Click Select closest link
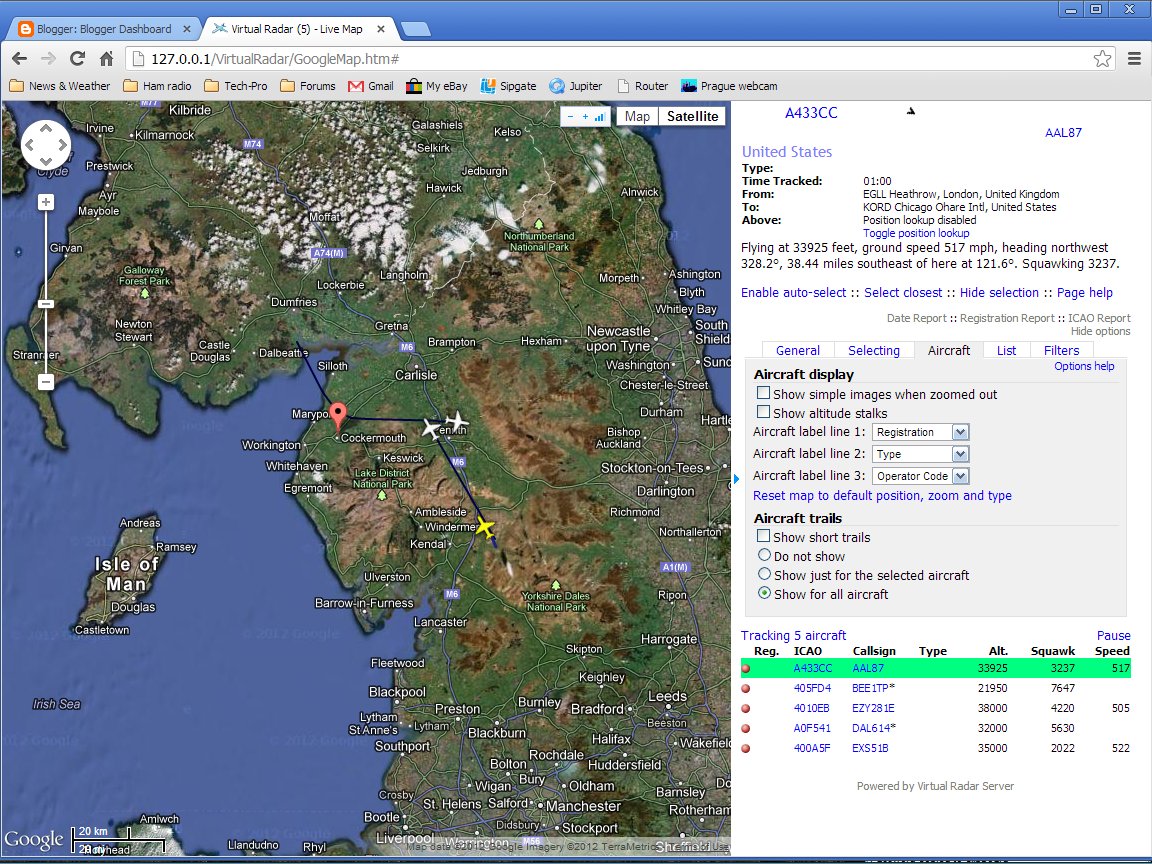The width and height of the screenshot is (1152, 864). [x=903, y=292]
